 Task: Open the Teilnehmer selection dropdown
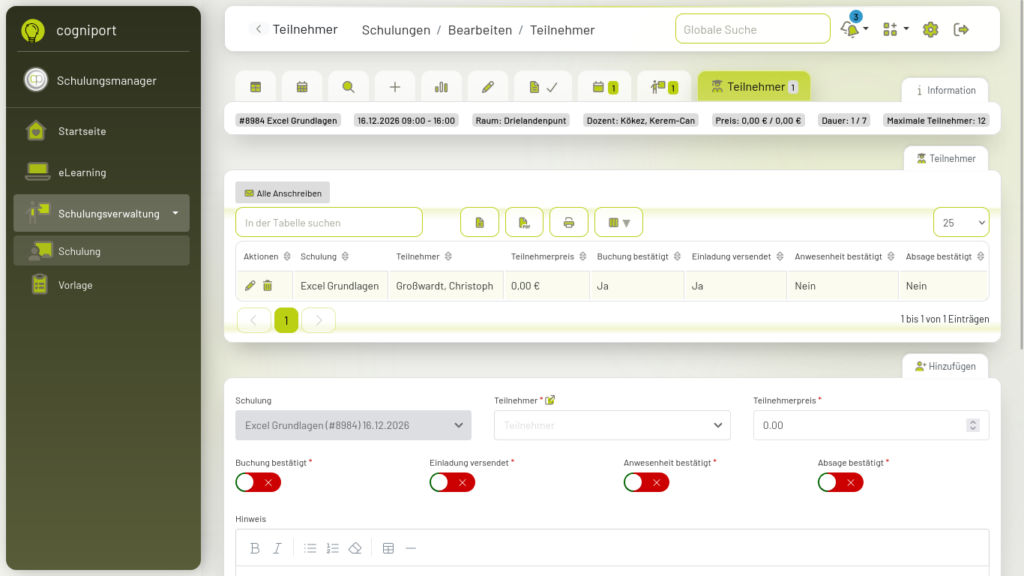(x=612, y=425)
